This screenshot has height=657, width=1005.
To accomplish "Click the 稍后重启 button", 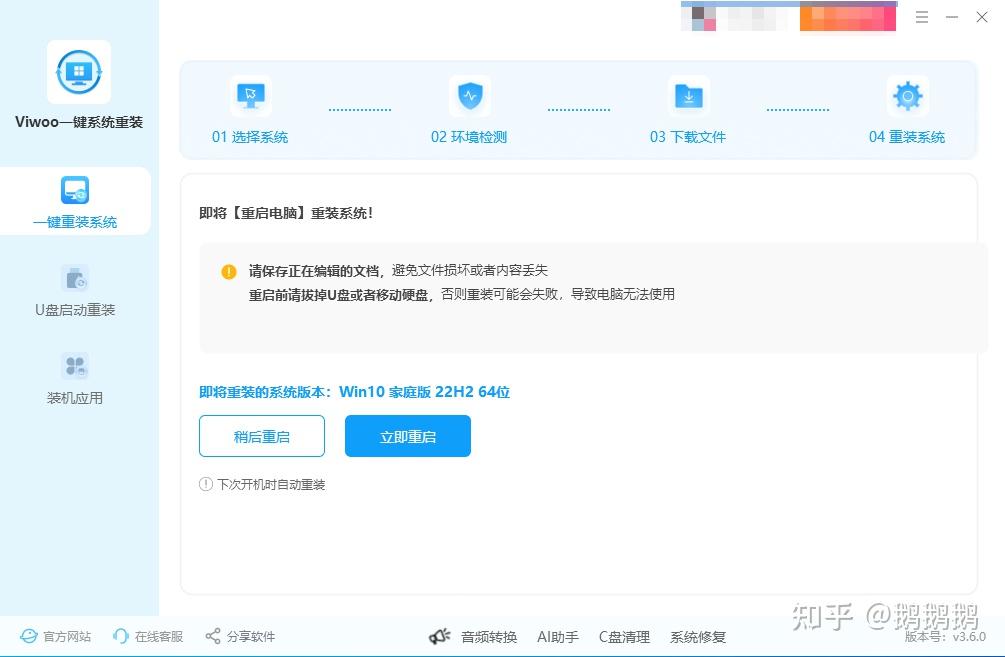I will (262, 436).
